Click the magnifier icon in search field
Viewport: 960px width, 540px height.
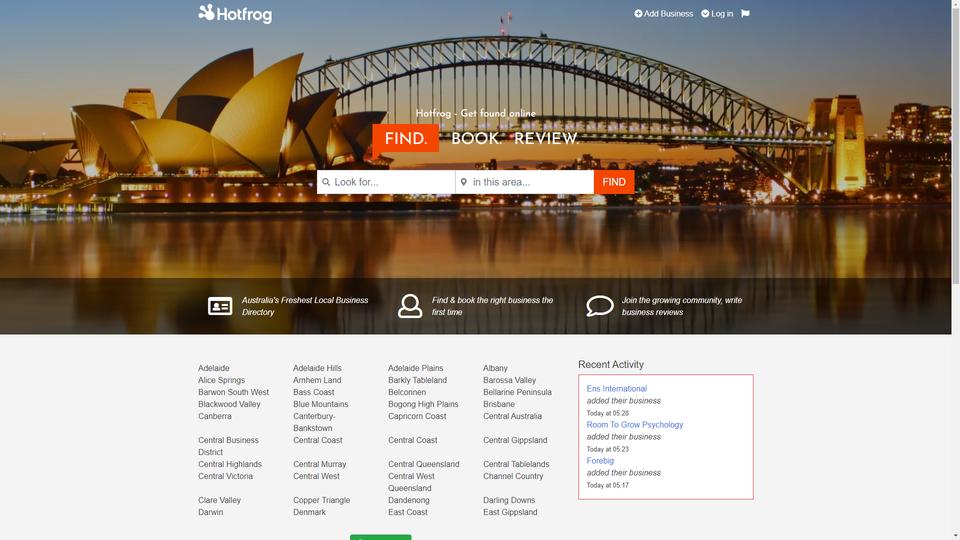326,182
